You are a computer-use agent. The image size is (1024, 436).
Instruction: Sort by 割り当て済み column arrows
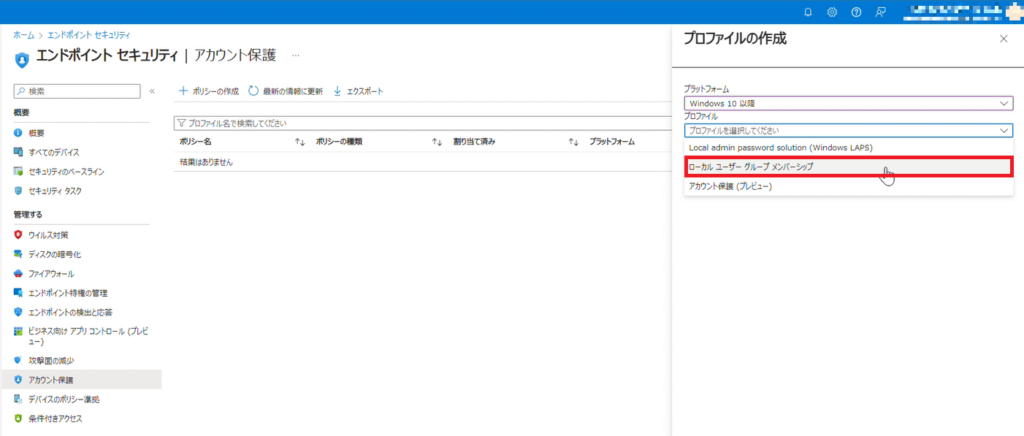pos(573,142)
